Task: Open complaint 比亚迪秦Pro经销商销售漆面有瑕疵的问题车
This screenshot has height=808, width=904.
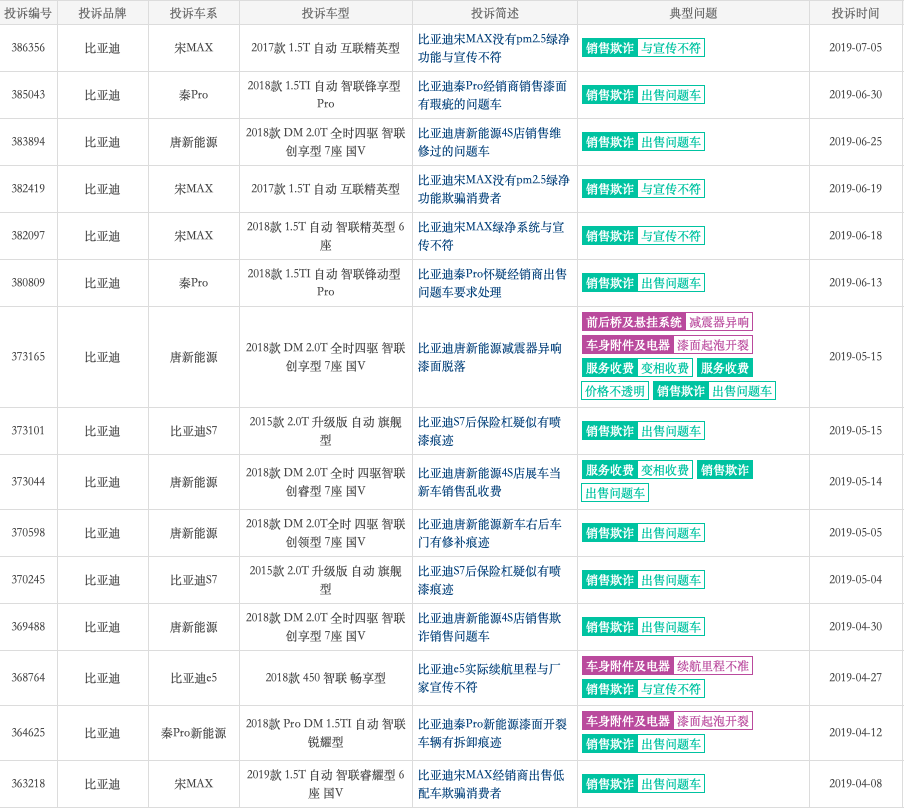Action: [492, 95]
